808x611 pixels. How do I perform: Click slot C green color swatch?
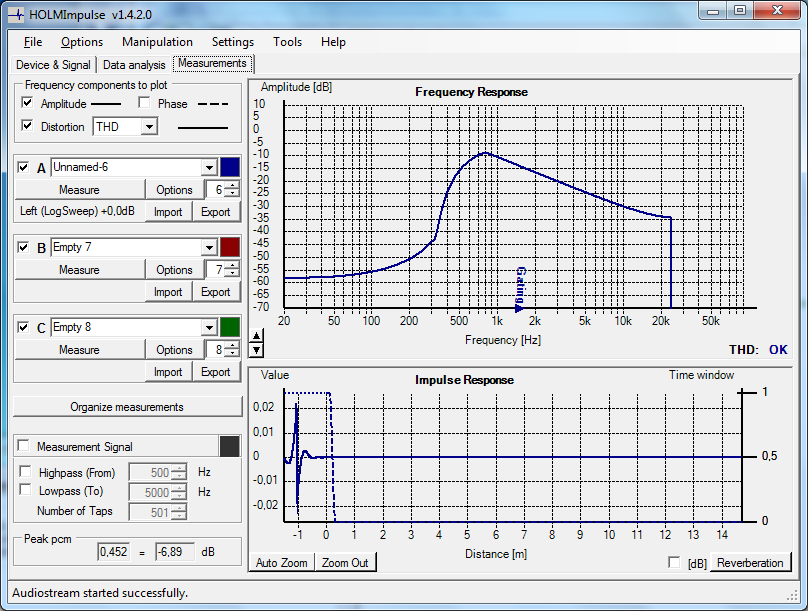pyautogui.click(x=230, y=327)
